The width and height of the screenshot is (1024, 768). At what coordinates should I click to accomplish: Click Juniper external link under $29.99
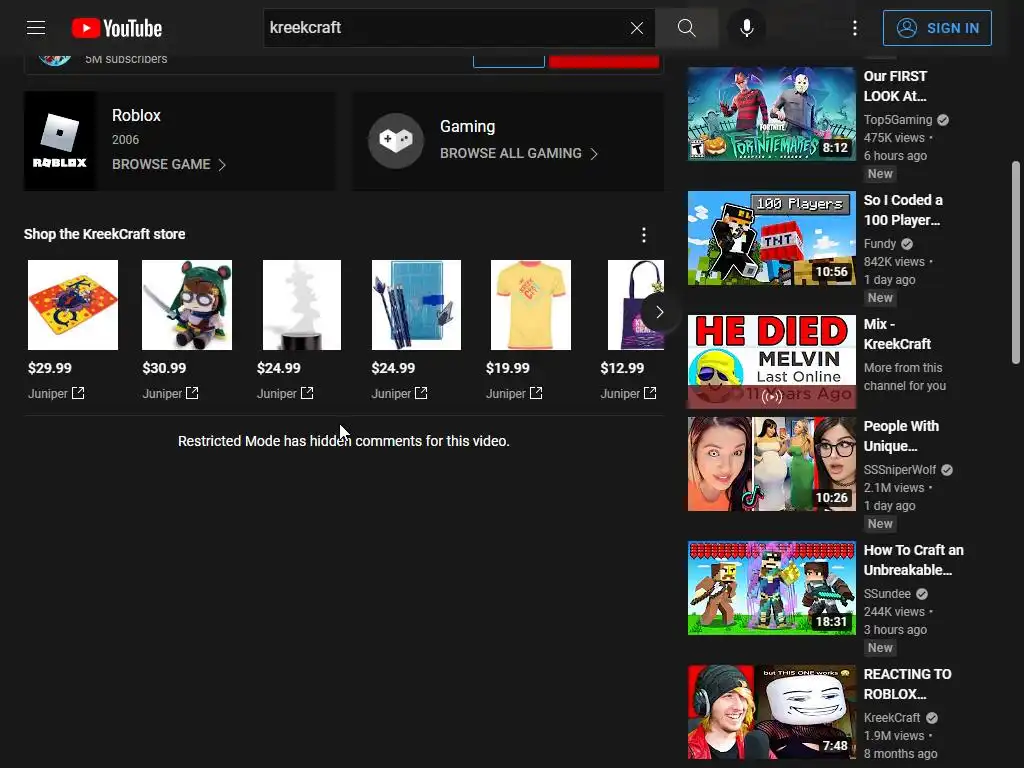click(x=56, y=393)
